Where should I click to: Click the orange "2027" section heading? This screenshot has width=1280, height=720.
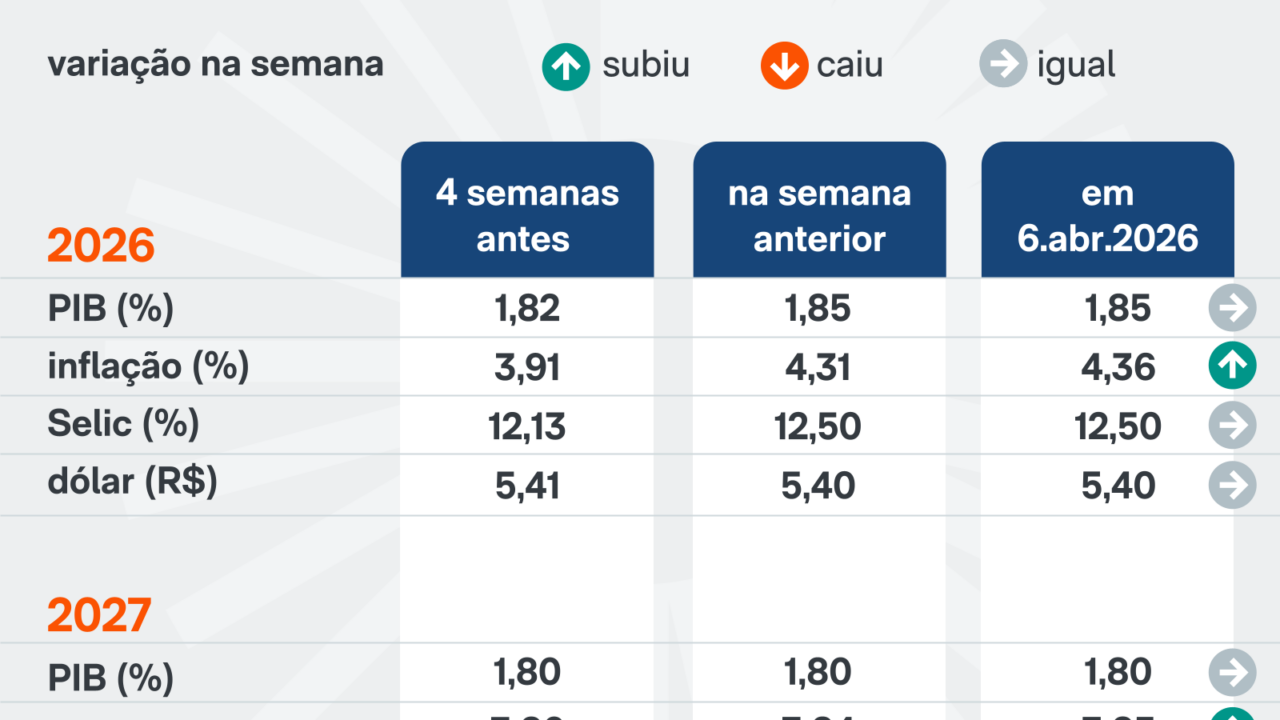tap(99, 615)
